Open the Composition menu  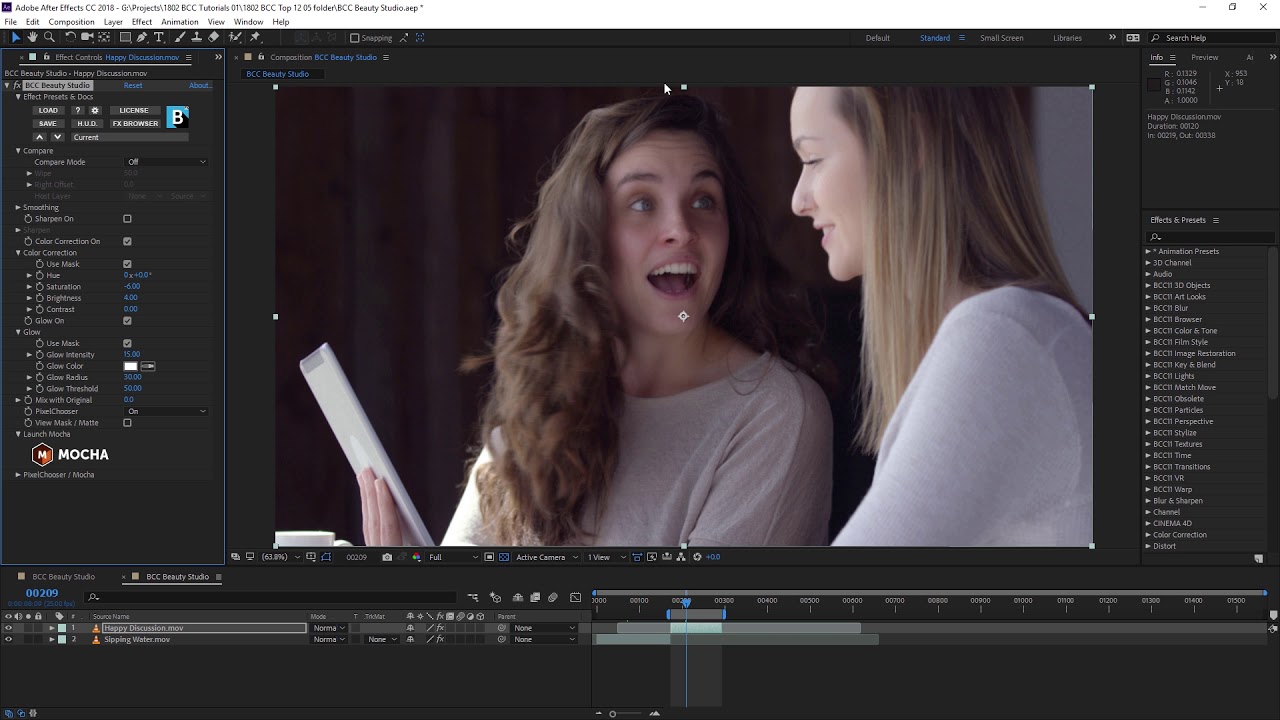pyautogui.click(x=72, y=22)
